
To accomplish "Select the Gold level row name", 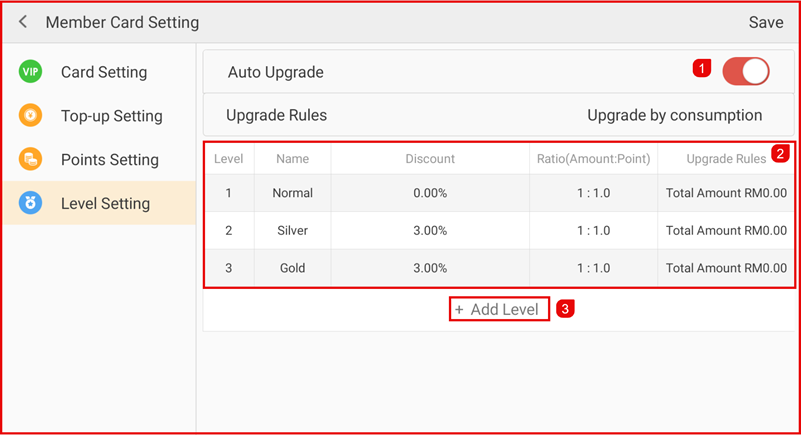I will 292,268.
